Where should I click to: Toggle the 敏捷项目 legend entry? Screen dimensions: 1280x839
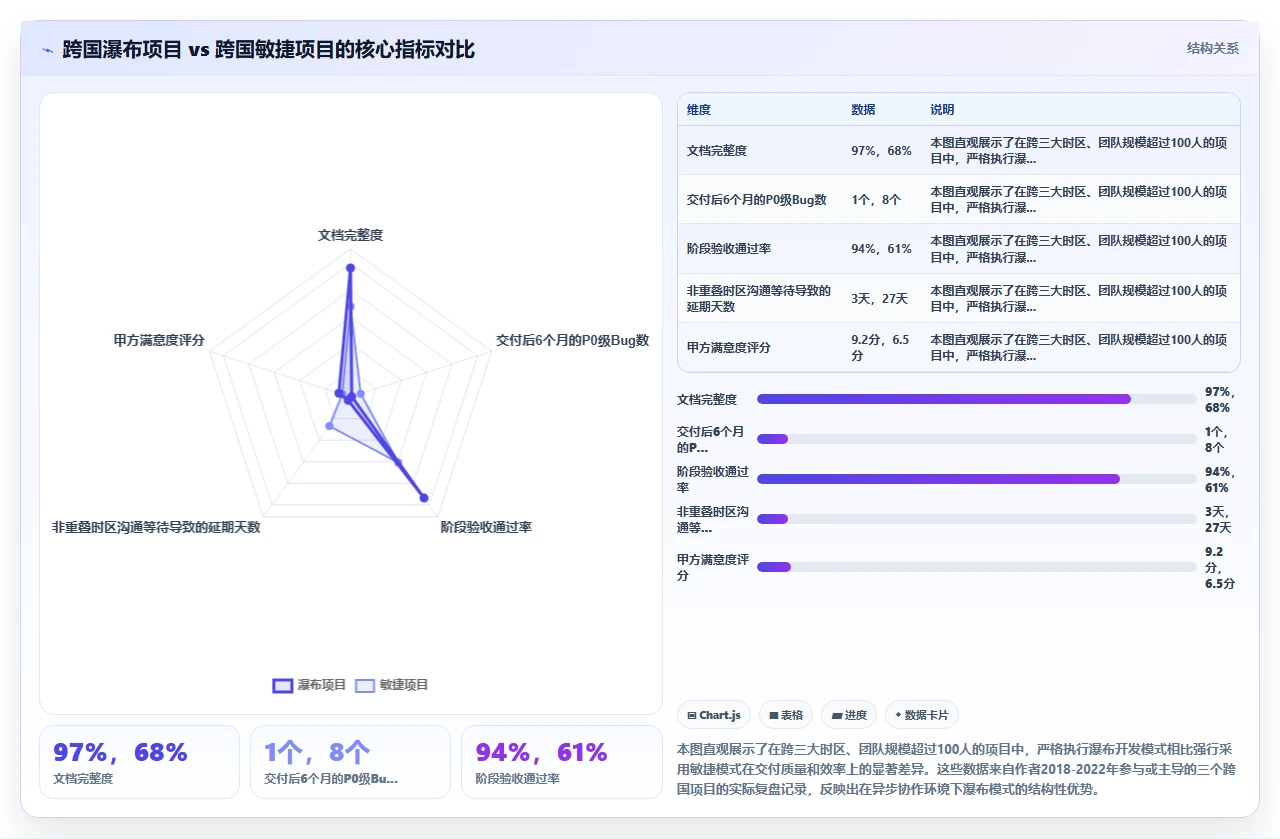392,685
